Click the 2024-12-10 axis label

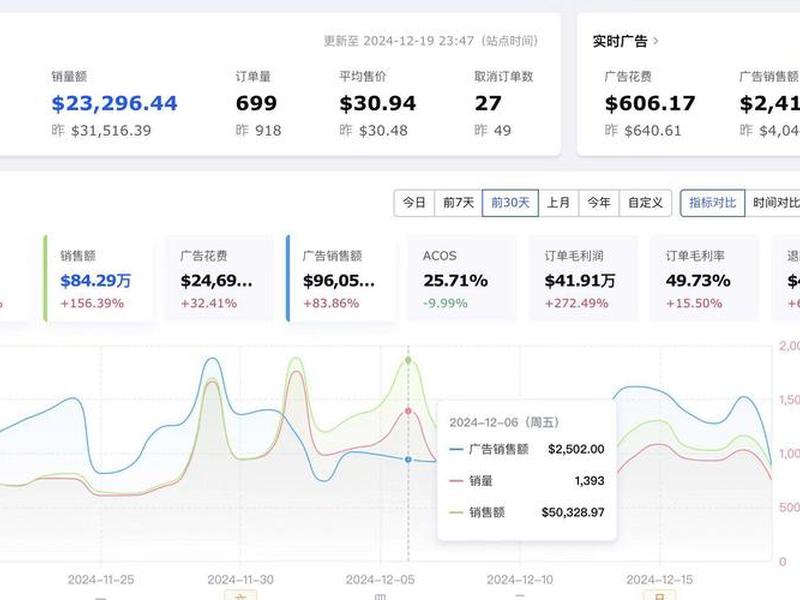click(520, 580)
